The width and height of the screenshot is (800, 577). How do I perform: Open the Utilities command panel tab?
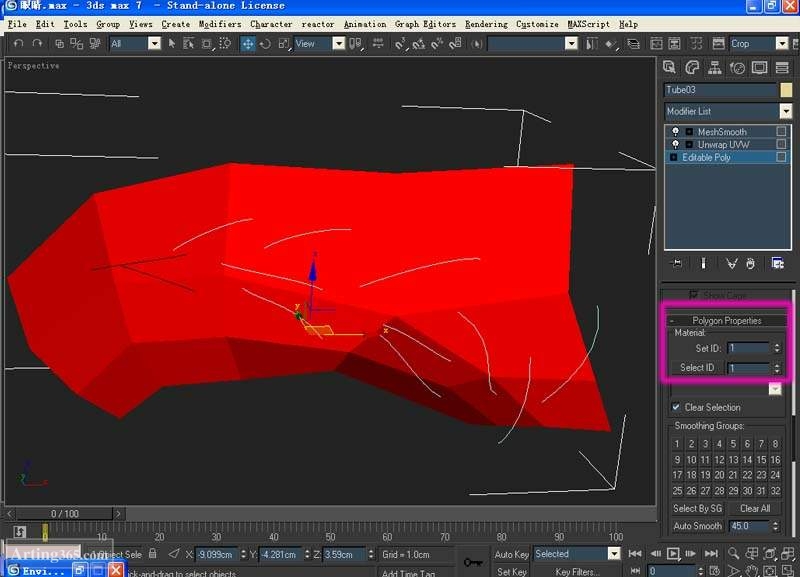pos(782,67)
